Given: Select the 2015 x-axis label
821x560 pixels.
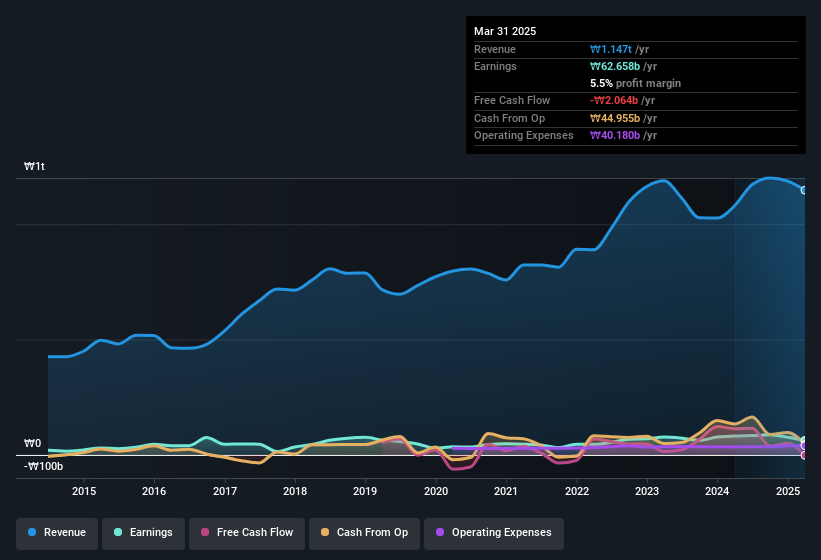Looking at the screenshot, I should 84,491.
